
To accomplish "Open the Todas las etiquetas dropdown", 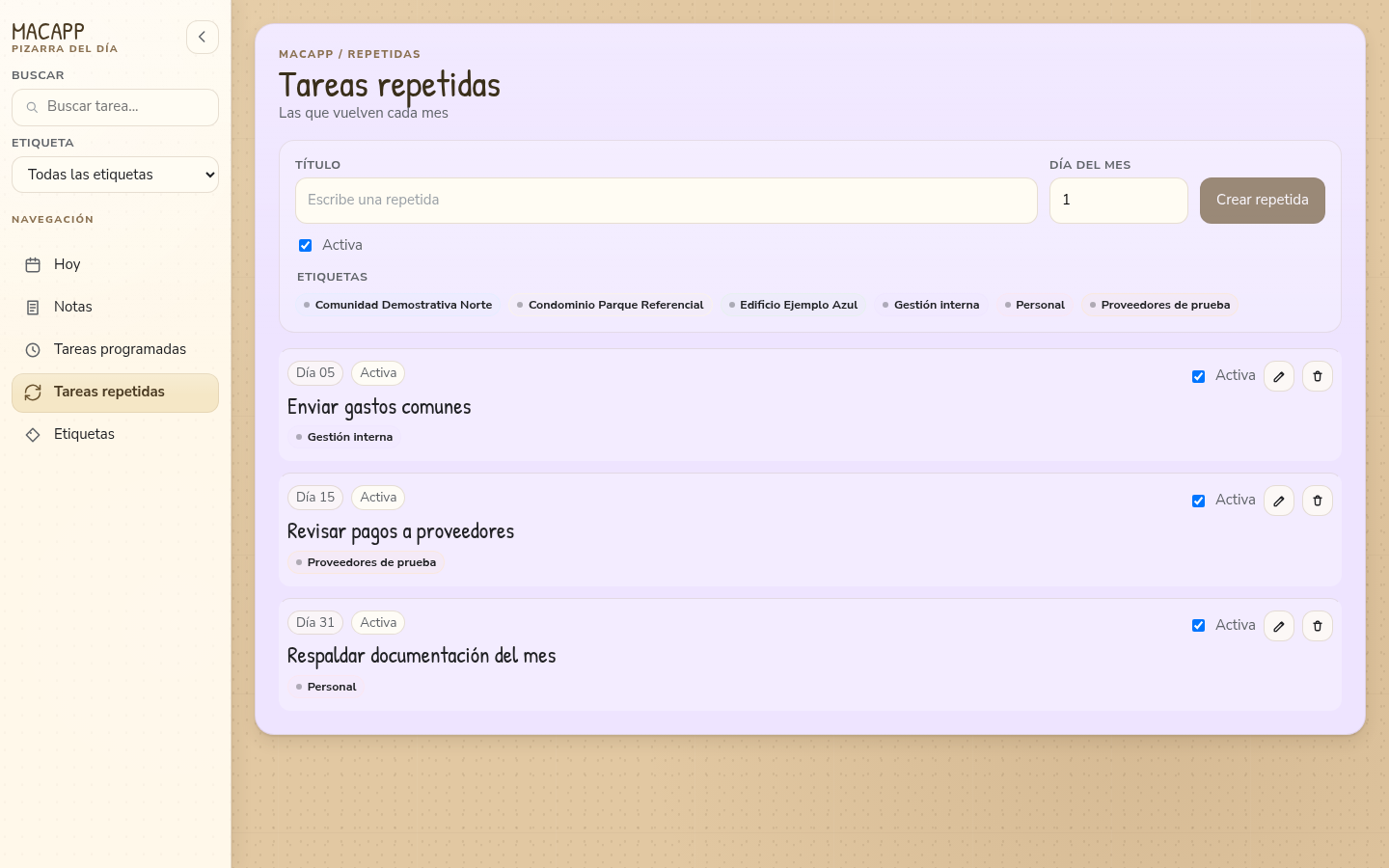I will click(x=115, y=175).
